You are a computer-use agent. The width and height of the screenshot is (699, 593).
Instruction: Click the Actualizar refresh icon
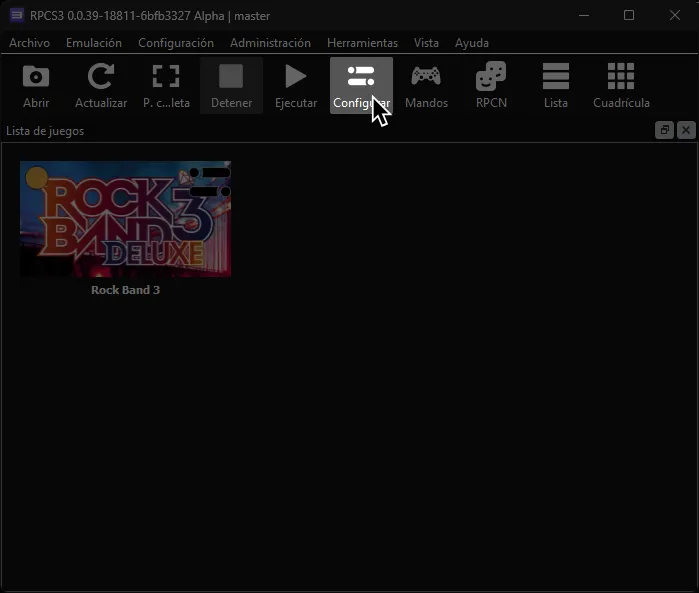pos(101,86)
